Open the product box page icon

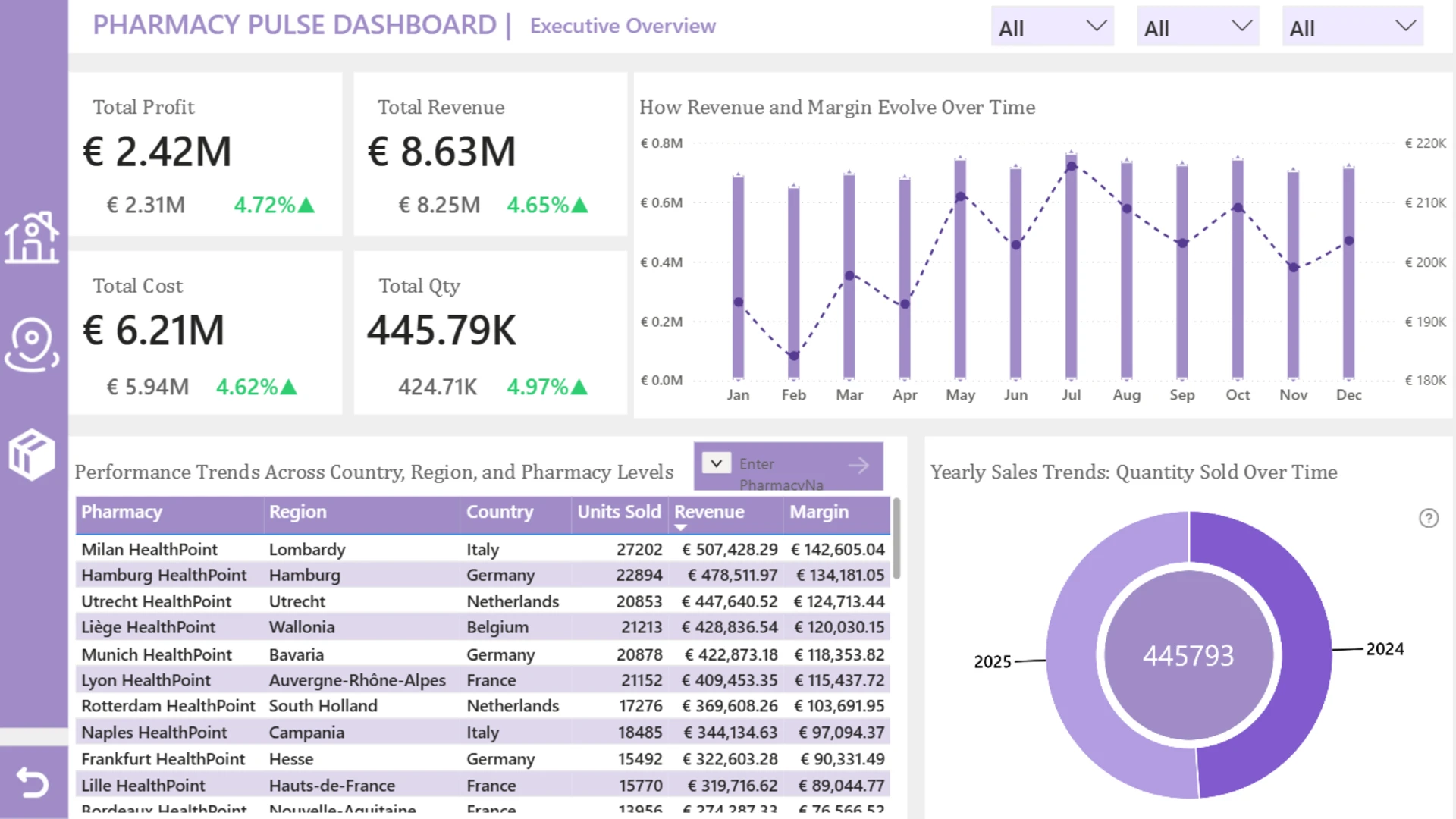(32, 454)
